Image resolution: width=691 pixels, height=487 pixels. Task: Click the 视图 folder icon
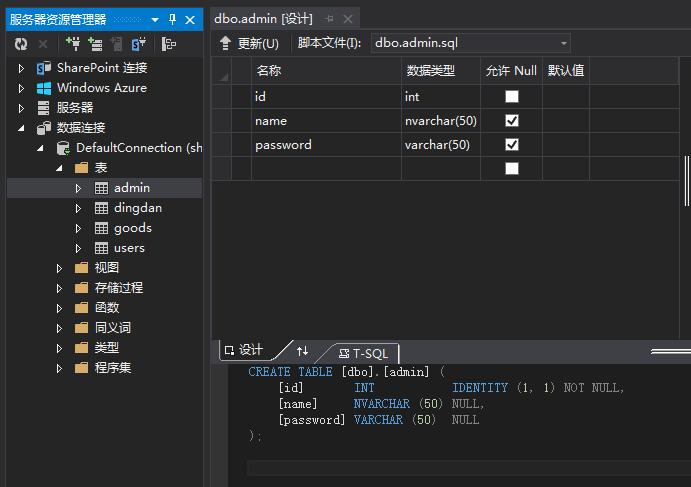pyautogui.click(x=82, y=268)
